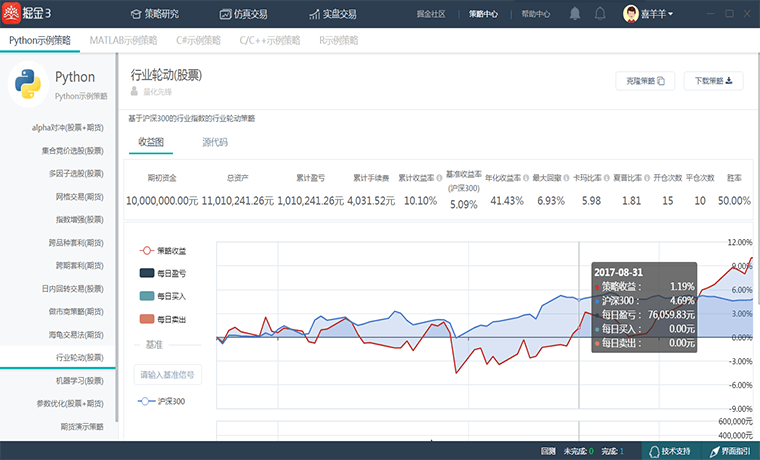Viewport: 760px width, 460px height.
Task: Select 做市商策略(期货) strategy
Action: coord(76,312)
